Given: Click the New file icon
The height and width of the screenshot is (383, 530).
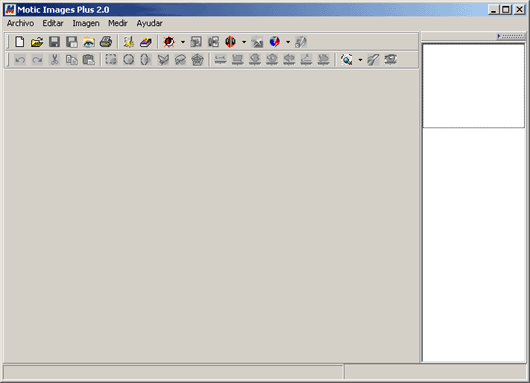Looking at the screenshot, I should pyautogui.click(x=20, y=42).
